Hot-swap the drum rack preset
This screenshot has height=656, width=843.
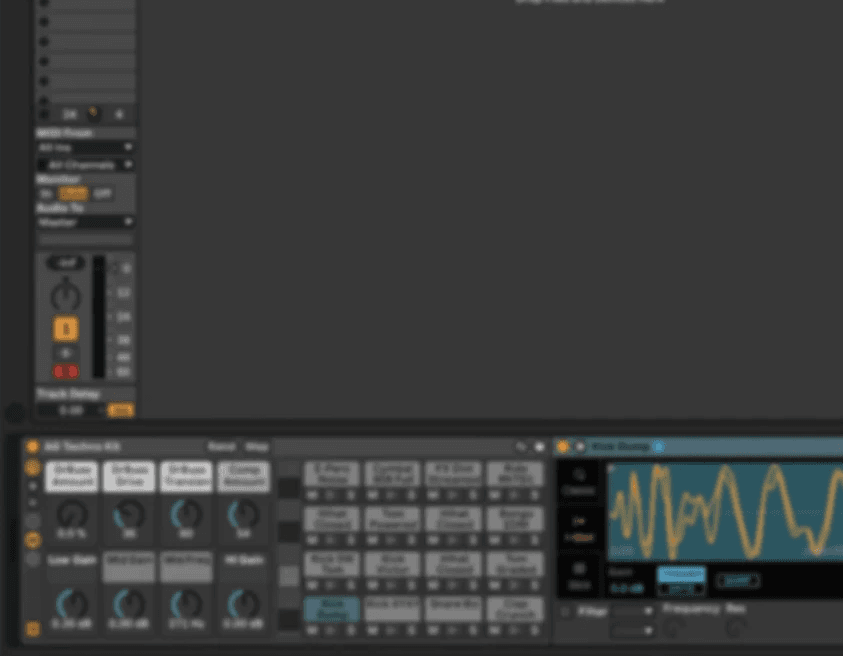[x=520, y=447]
